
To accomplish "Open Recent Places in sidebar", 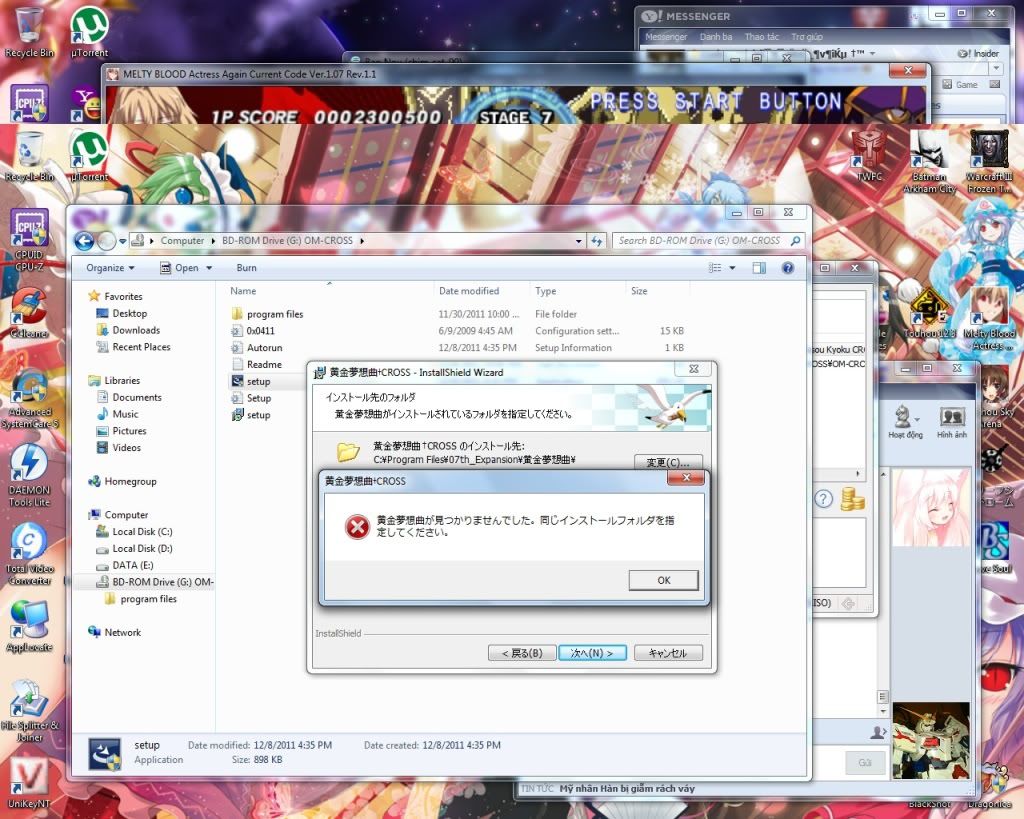I will [141, 347].
